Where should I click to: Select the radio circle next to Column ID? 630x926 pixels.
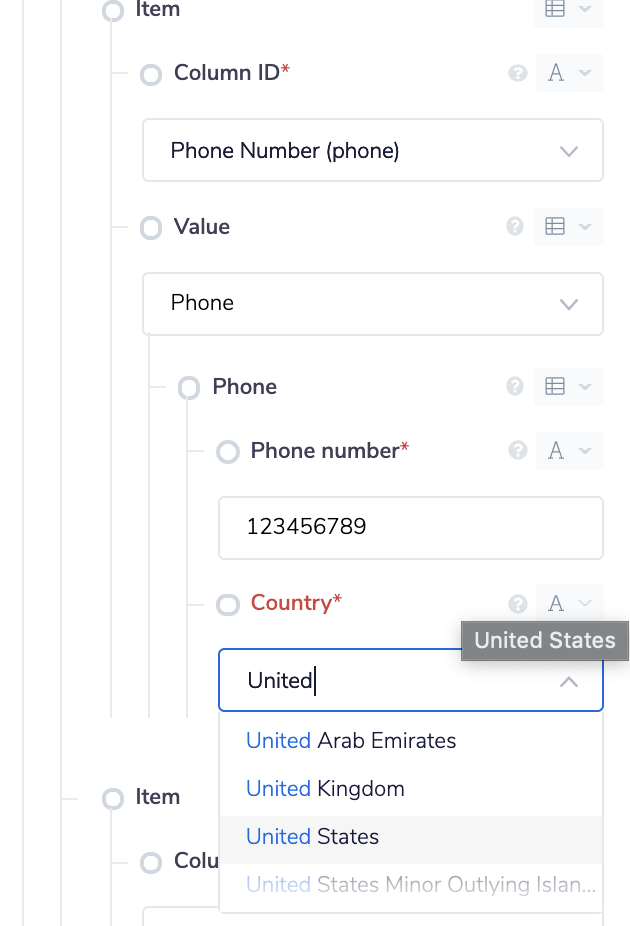point(151,73)
